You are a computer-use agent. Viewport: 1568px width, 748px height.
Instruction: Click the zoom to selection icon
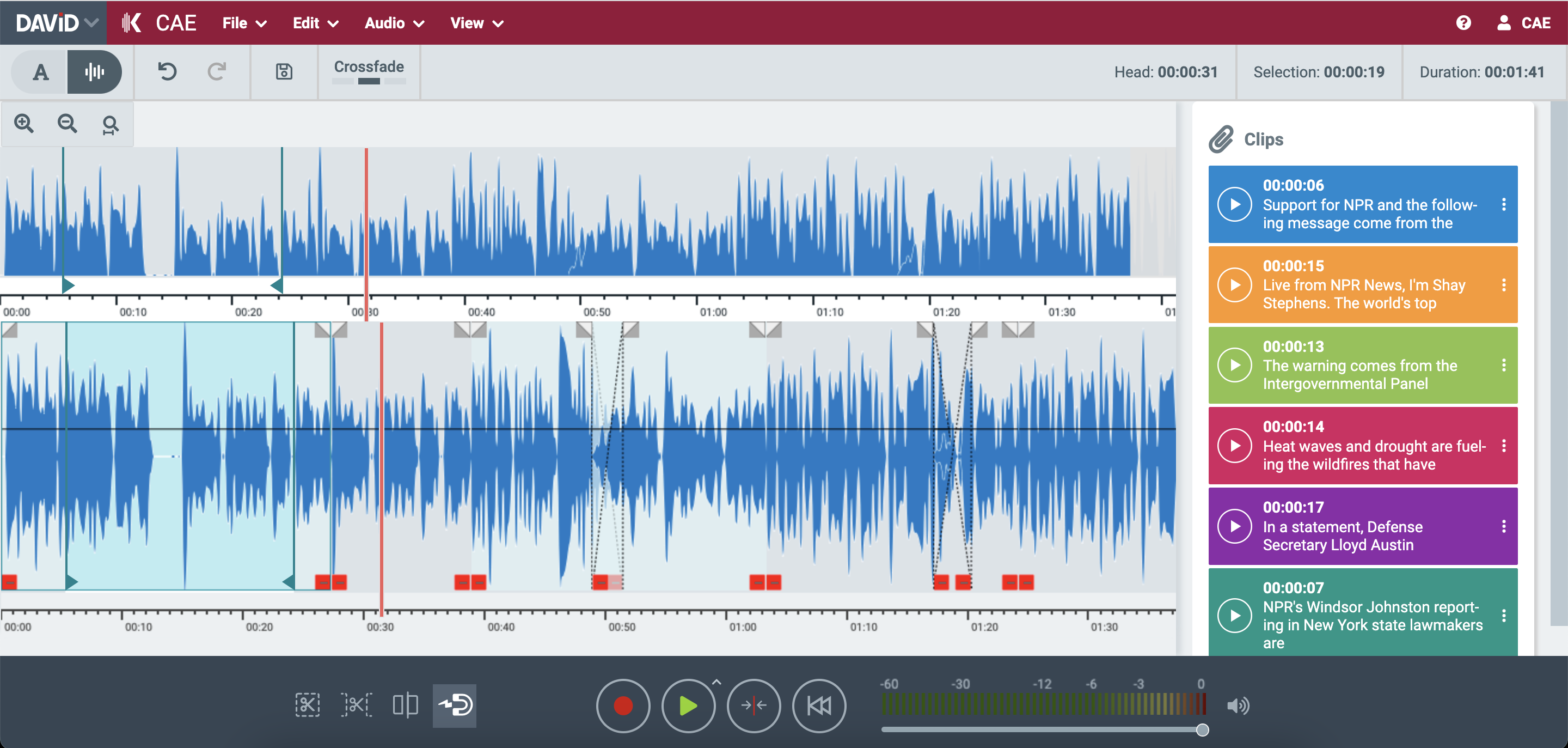110,125
